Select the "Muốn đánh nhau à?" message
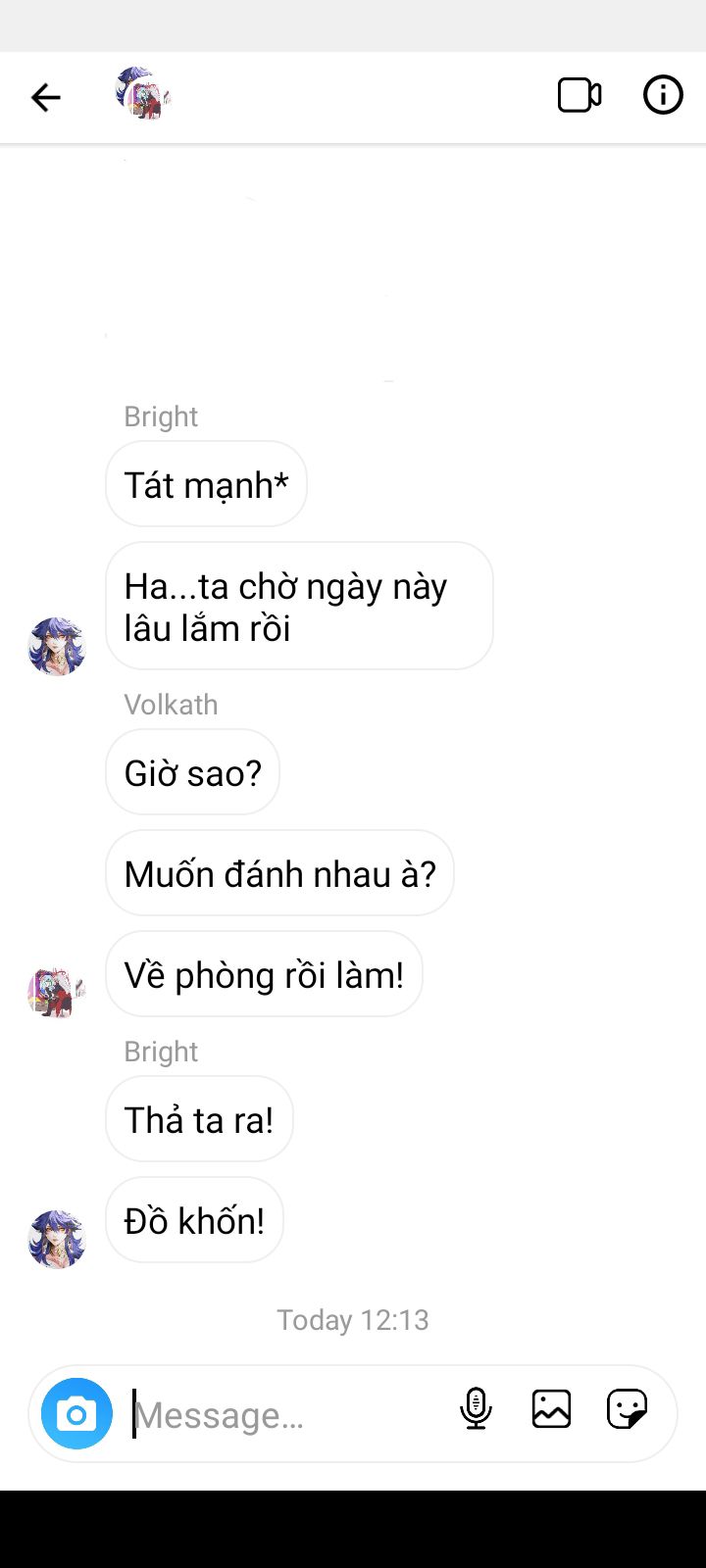This screenshot has width=706, height=1568. pos(279,873)
